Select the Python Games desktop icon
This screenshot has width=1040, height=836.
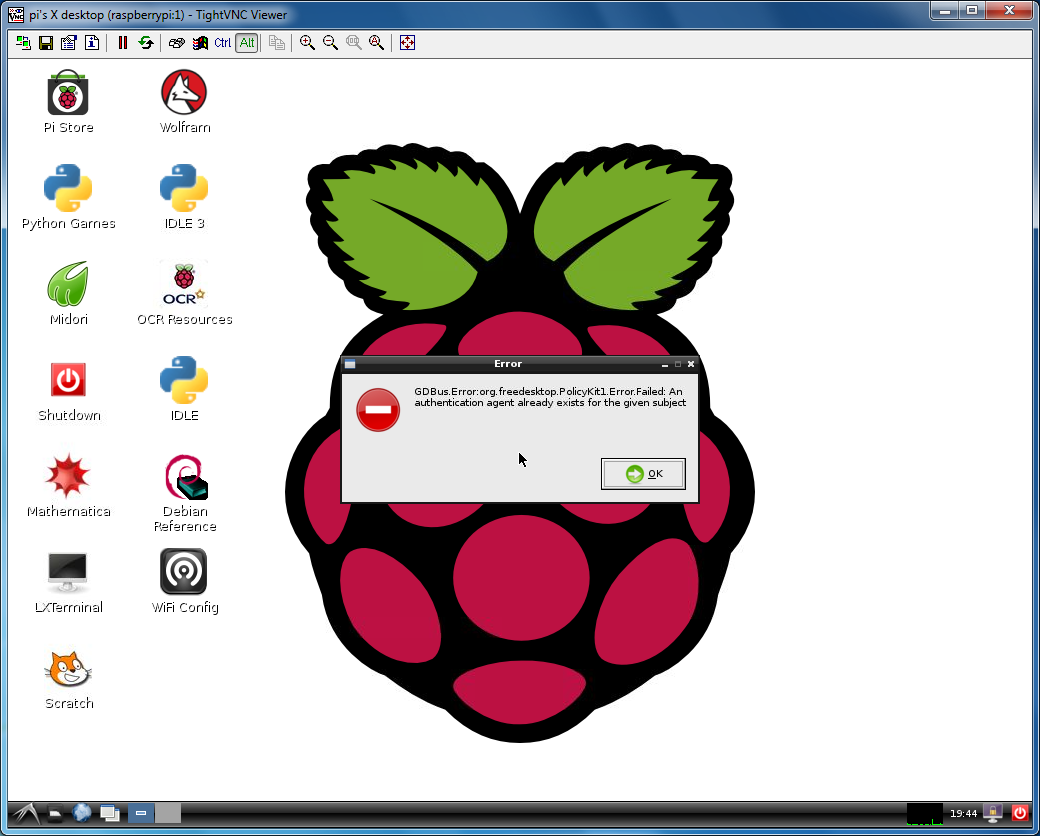coord(68,197)
